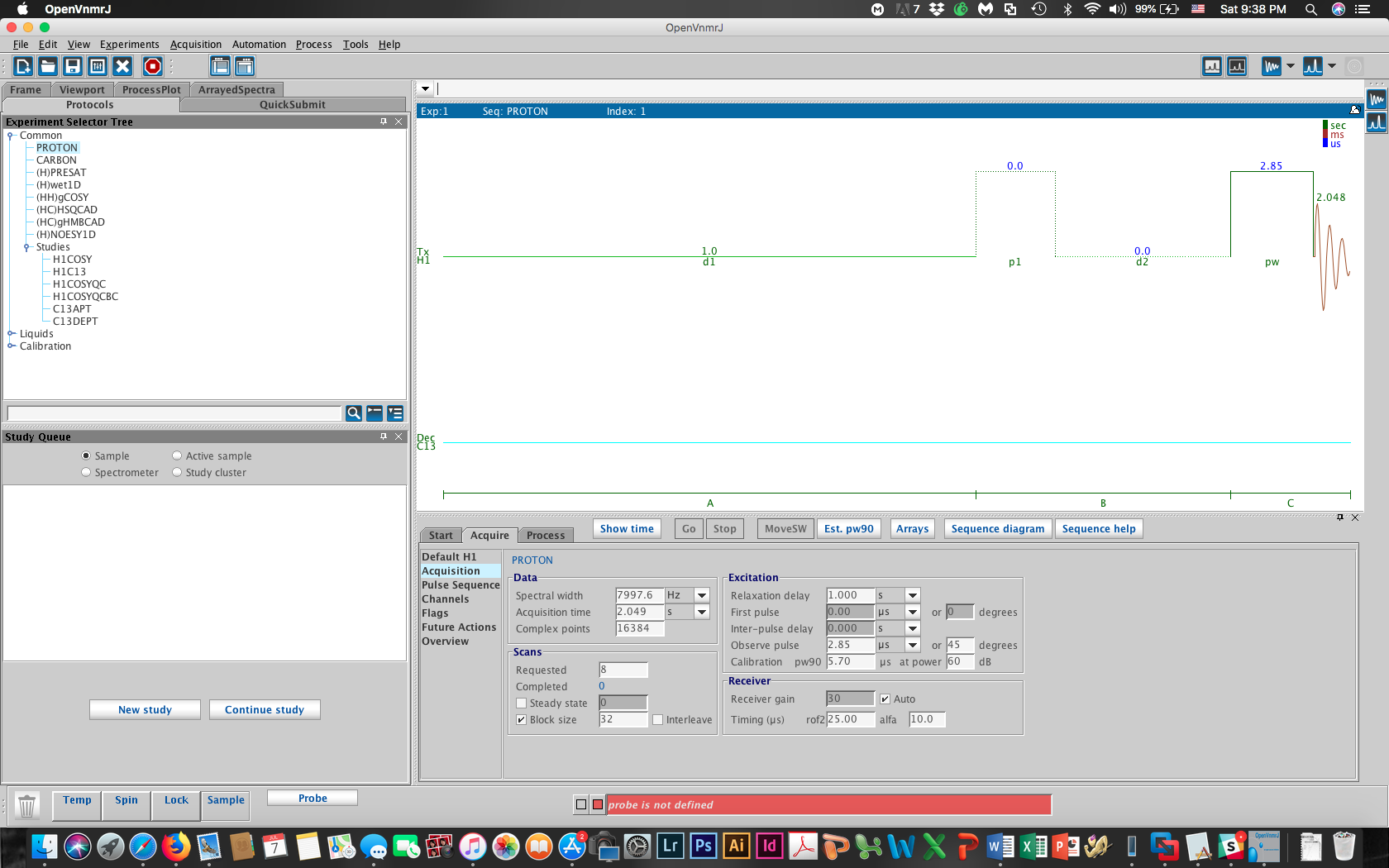
Task: Pin the Study Queue panel
Action: tap(384, 436)
